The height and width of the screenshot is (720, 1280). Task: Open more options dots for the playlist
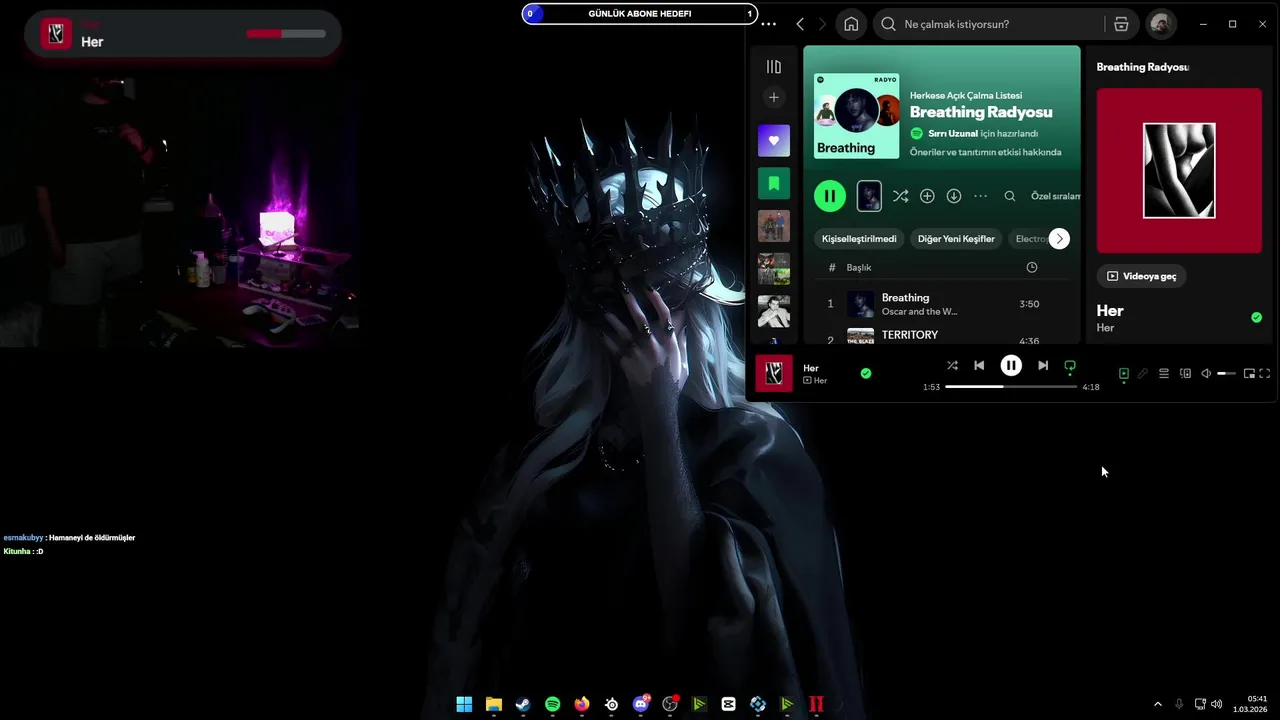981,196
